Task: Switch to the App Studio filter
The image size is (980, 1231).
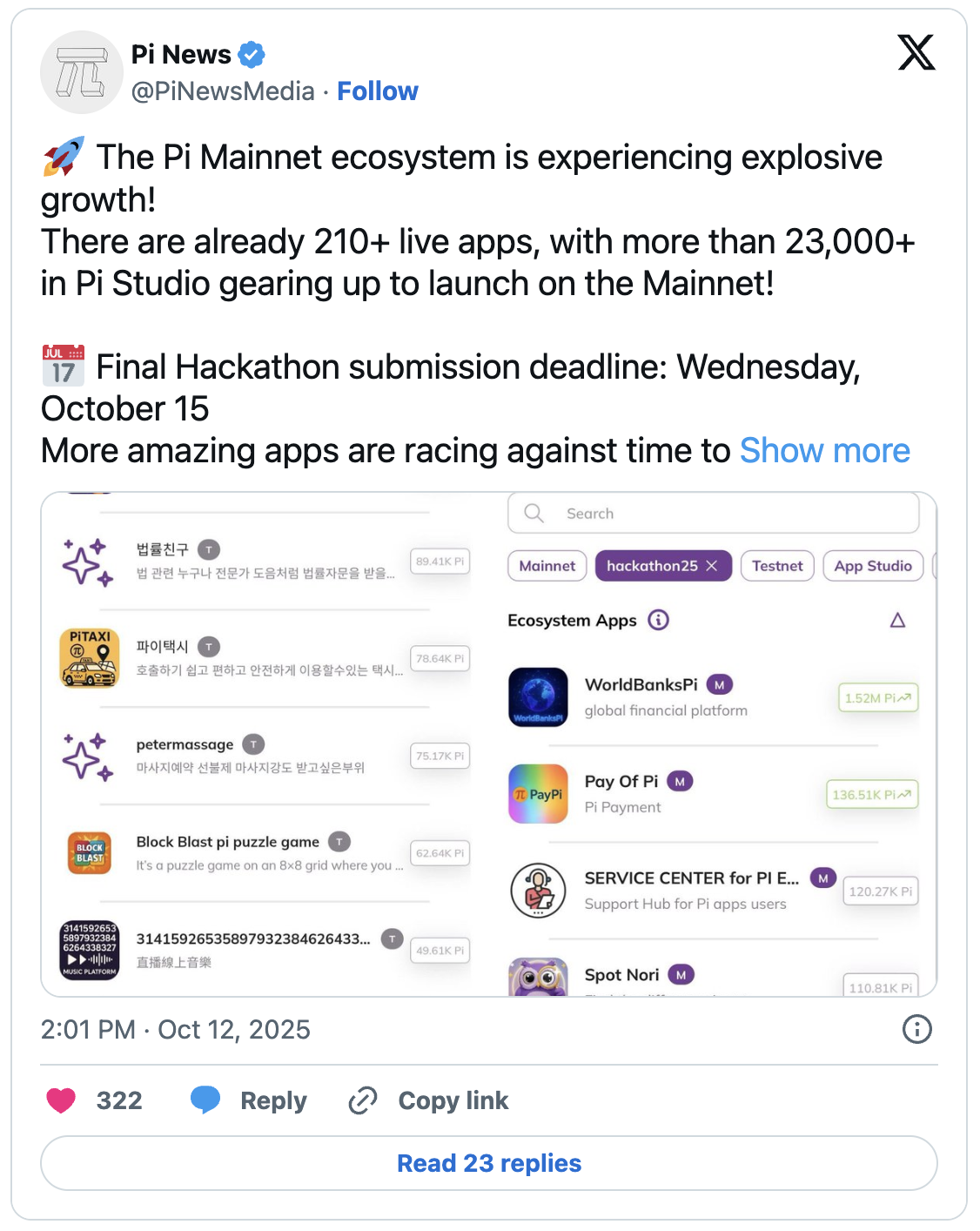Action: [872, 566]
